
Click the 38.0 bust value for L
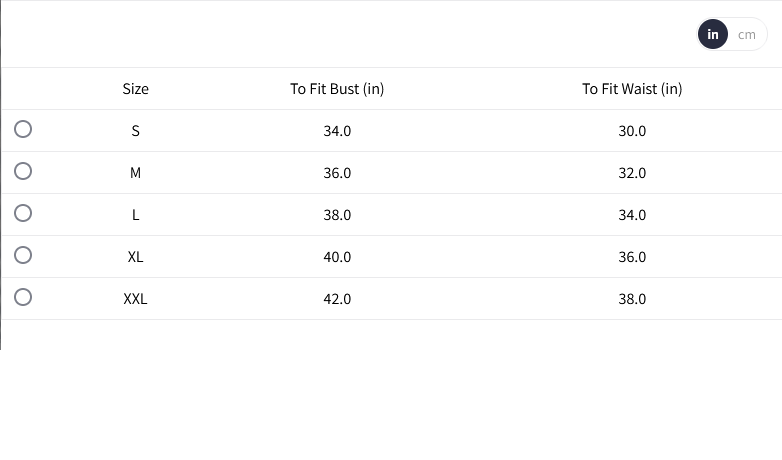click(337, 215)
